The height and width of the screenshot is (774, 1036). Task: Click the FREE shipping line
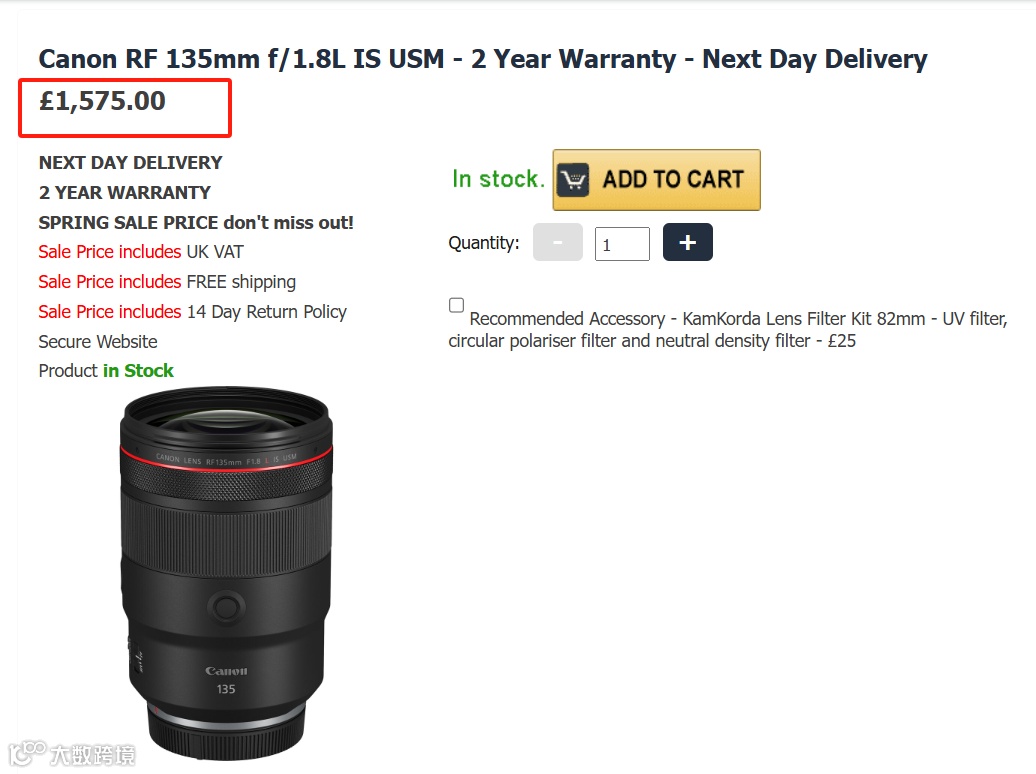pos(167,282)
